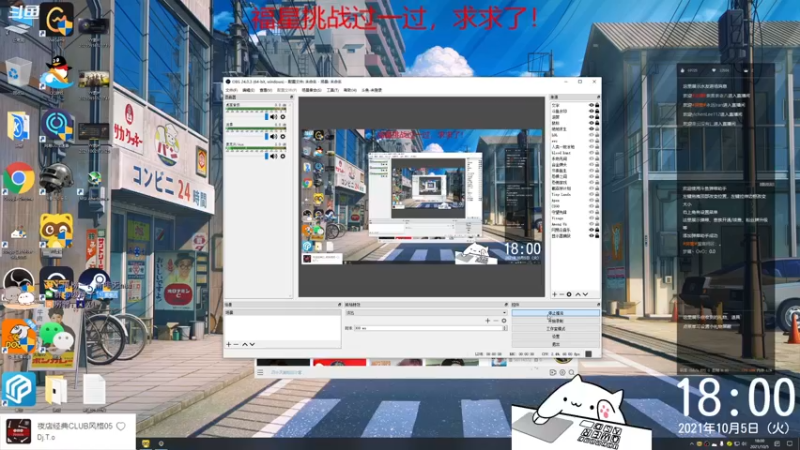Open the 编辑(E) menu in OBS

(248, 90)
